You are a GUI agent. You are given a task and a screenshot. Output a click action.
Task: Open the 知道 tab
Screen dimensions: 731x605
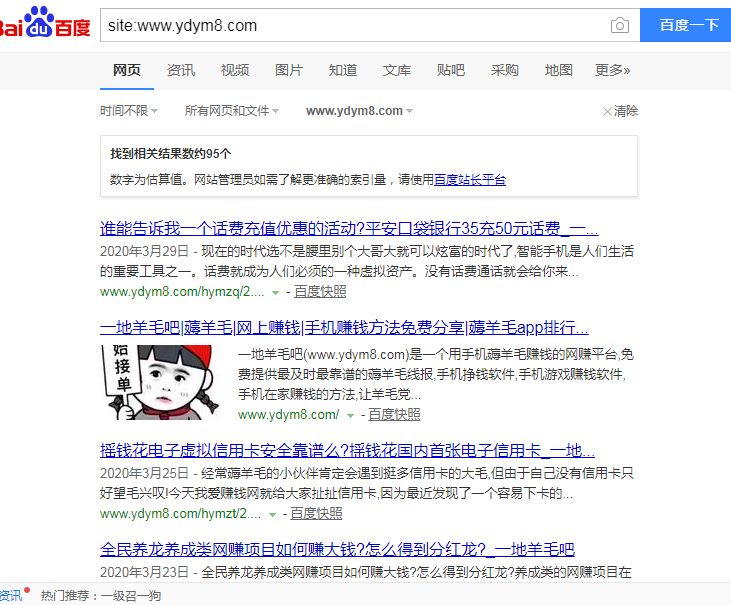click(x=343, y=70)
